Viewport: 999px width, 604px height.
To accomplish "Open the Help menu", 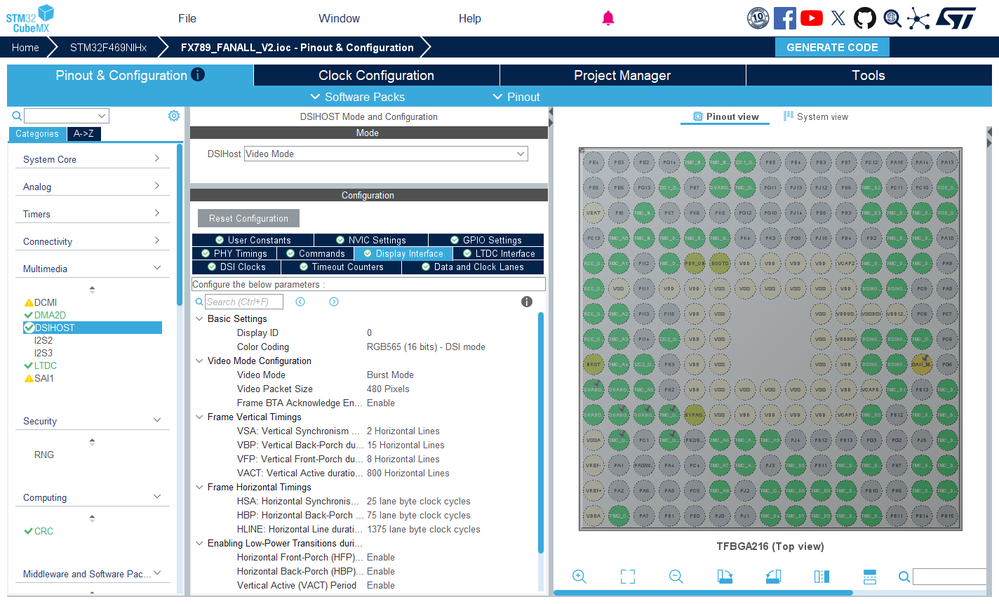I will click(x=470, y=18).
